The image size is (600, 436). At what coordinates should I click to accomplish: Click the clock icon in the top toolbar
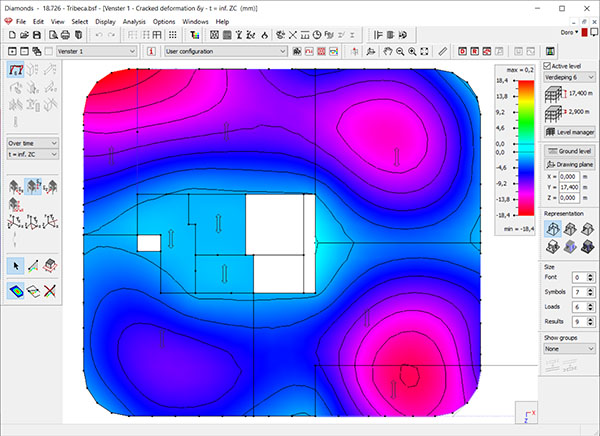[317, 35]
